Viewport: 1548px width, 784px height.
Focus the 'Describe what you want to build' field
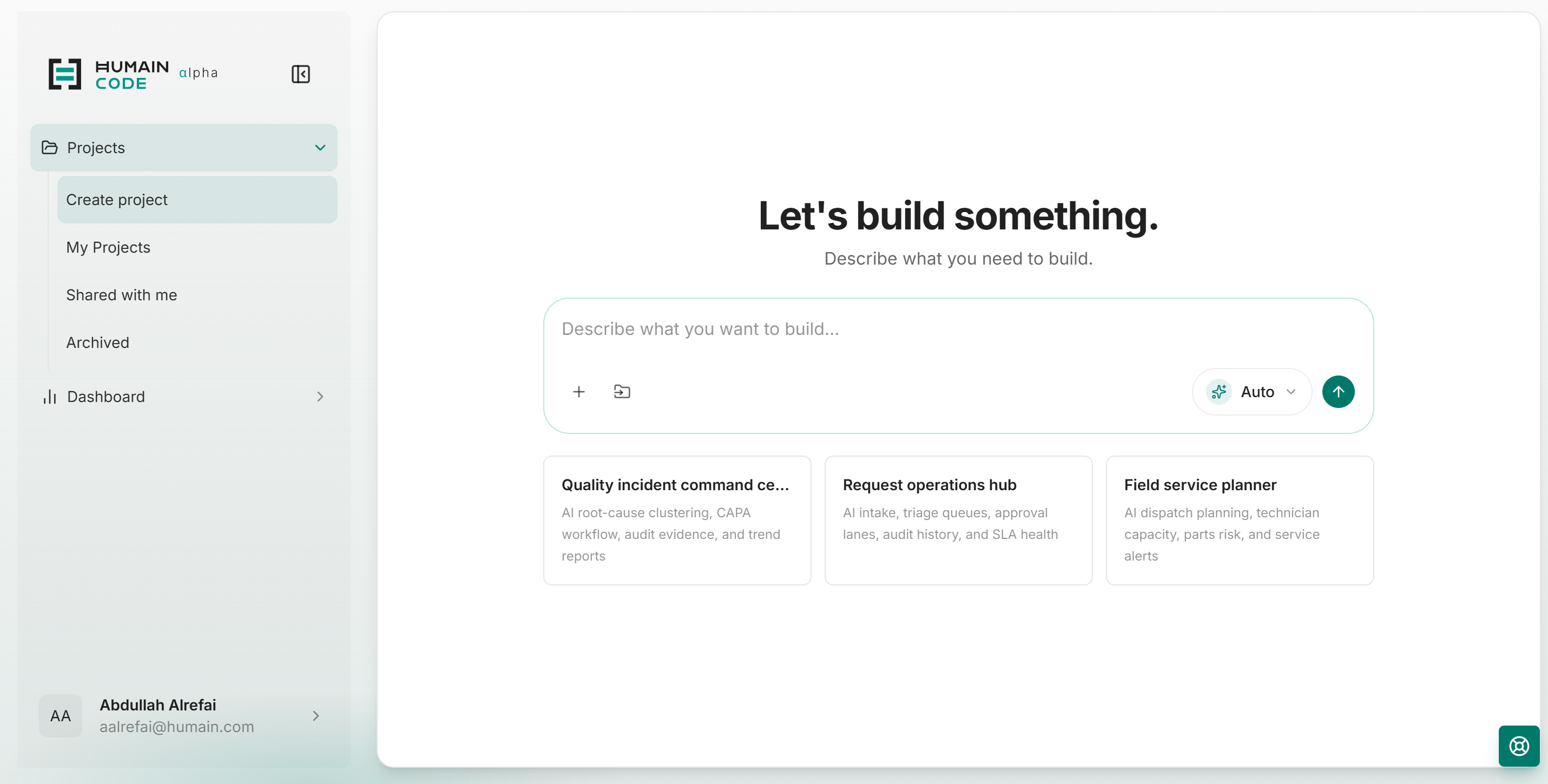[958, 329]
